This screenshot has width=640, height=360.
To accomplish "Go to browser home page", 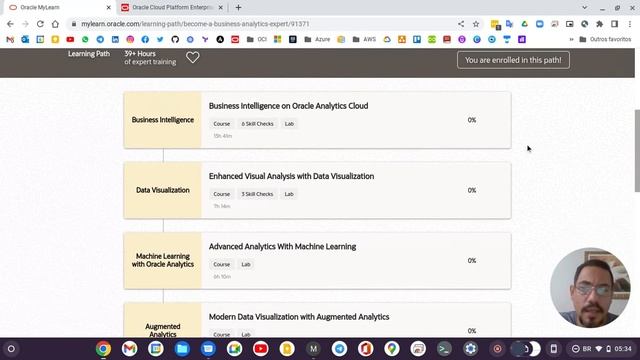I will click(55, 24).
